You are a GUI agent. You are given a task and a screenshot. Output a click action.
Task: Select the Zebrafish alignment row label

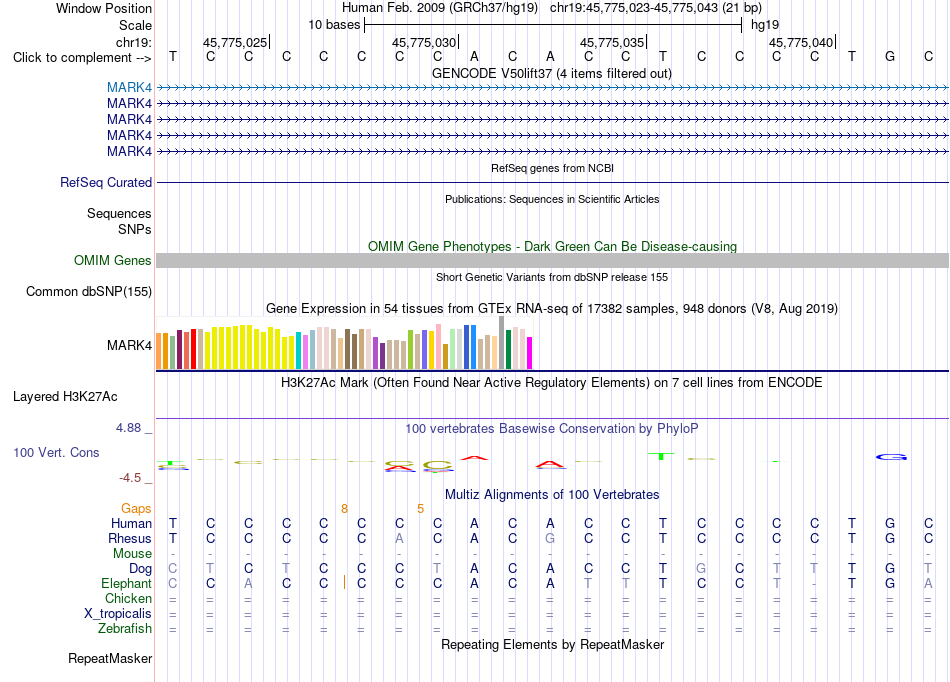(x=125, y=629)
